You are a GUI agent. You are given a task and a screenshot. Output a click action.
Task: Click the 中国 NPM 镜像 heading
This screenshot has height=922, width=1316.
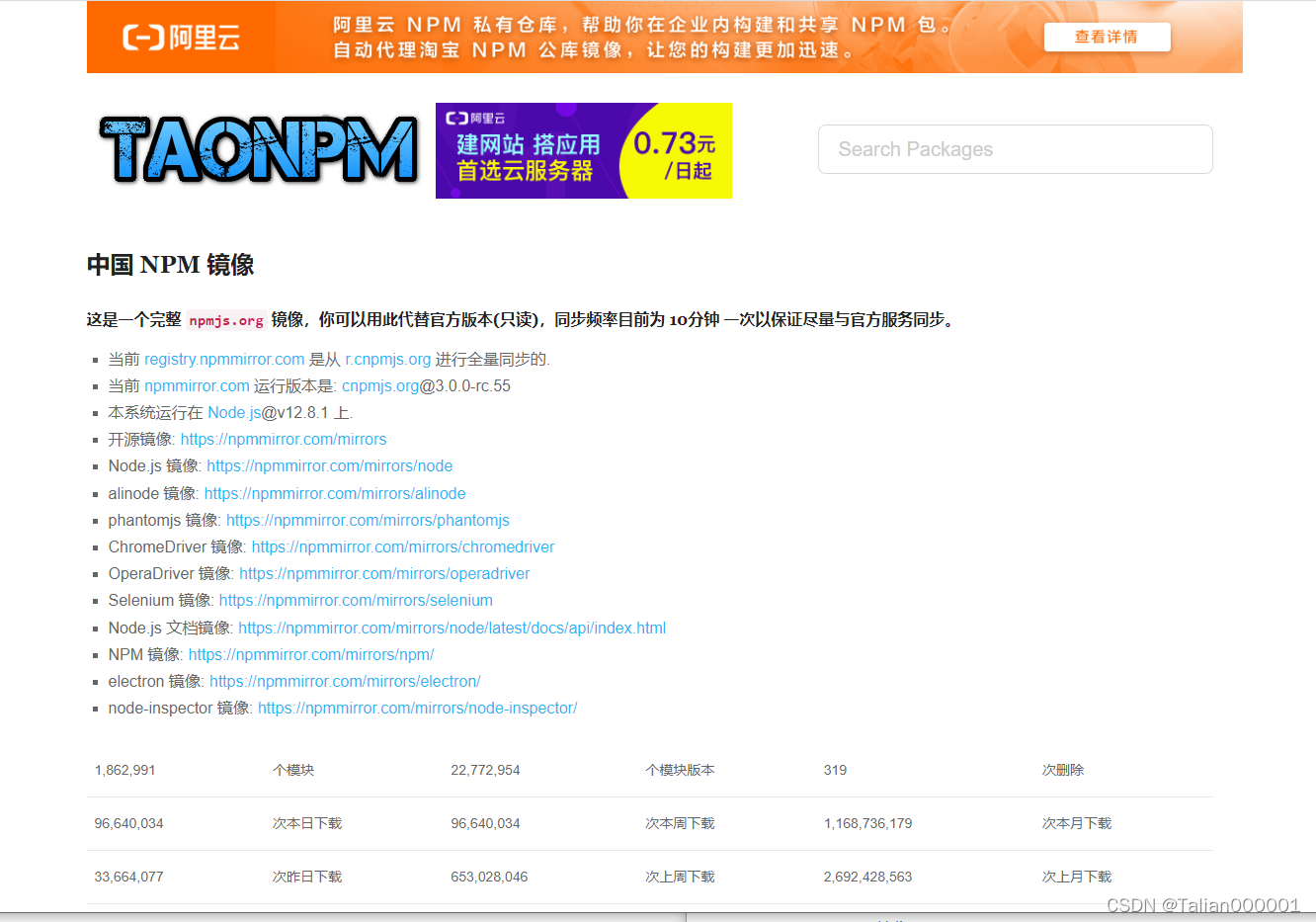click(x=171, y=265)
